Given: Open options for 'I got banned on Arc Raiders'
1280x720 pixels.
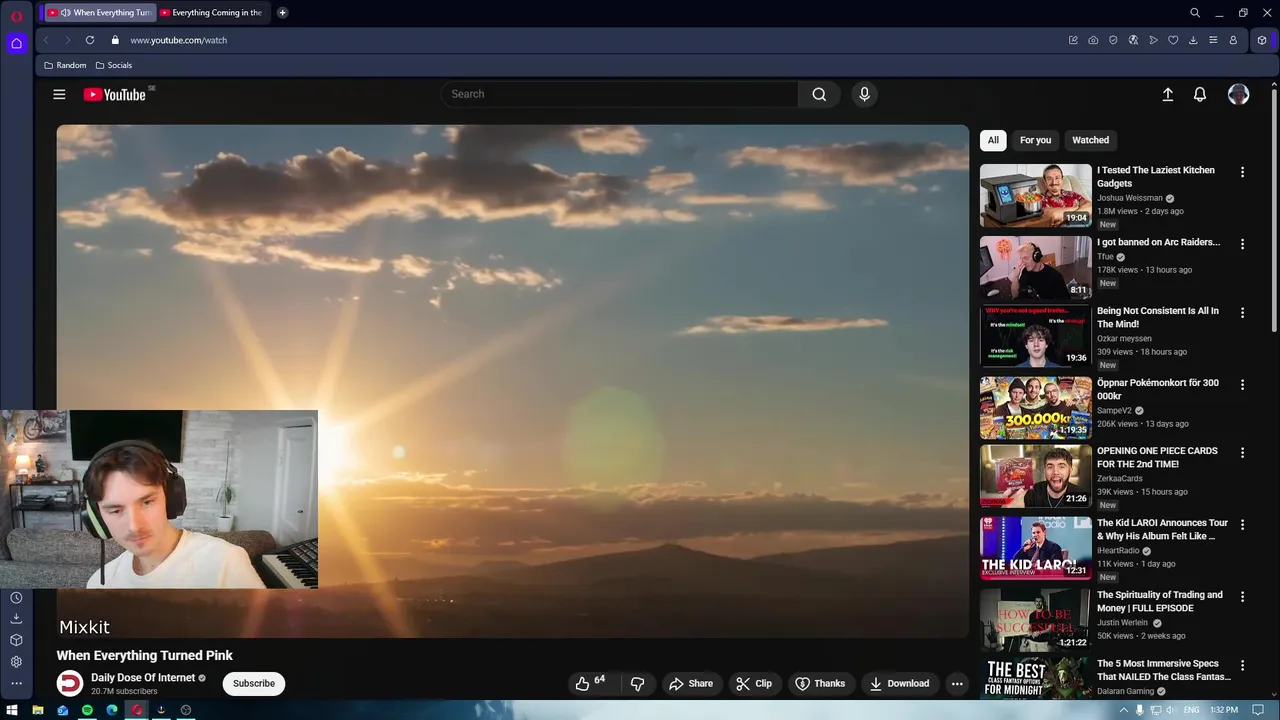Looking at the screenshot, I should click(x=1242, y=244).
